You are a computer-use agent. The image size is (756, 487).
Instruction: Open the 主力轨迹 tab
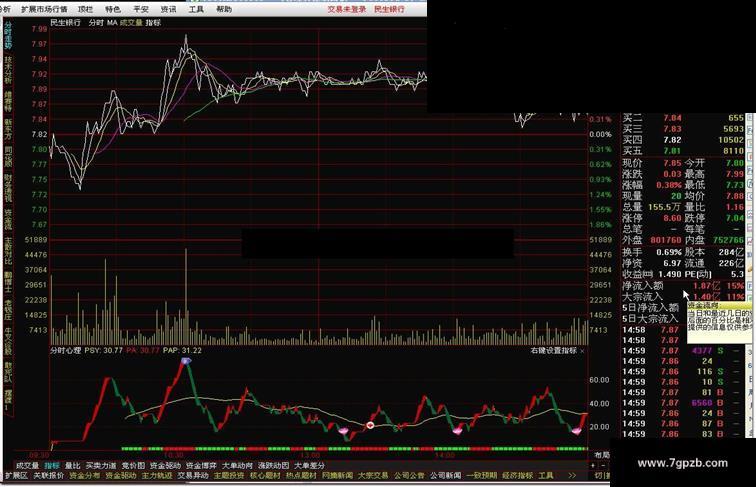click(x=157, y=476)
